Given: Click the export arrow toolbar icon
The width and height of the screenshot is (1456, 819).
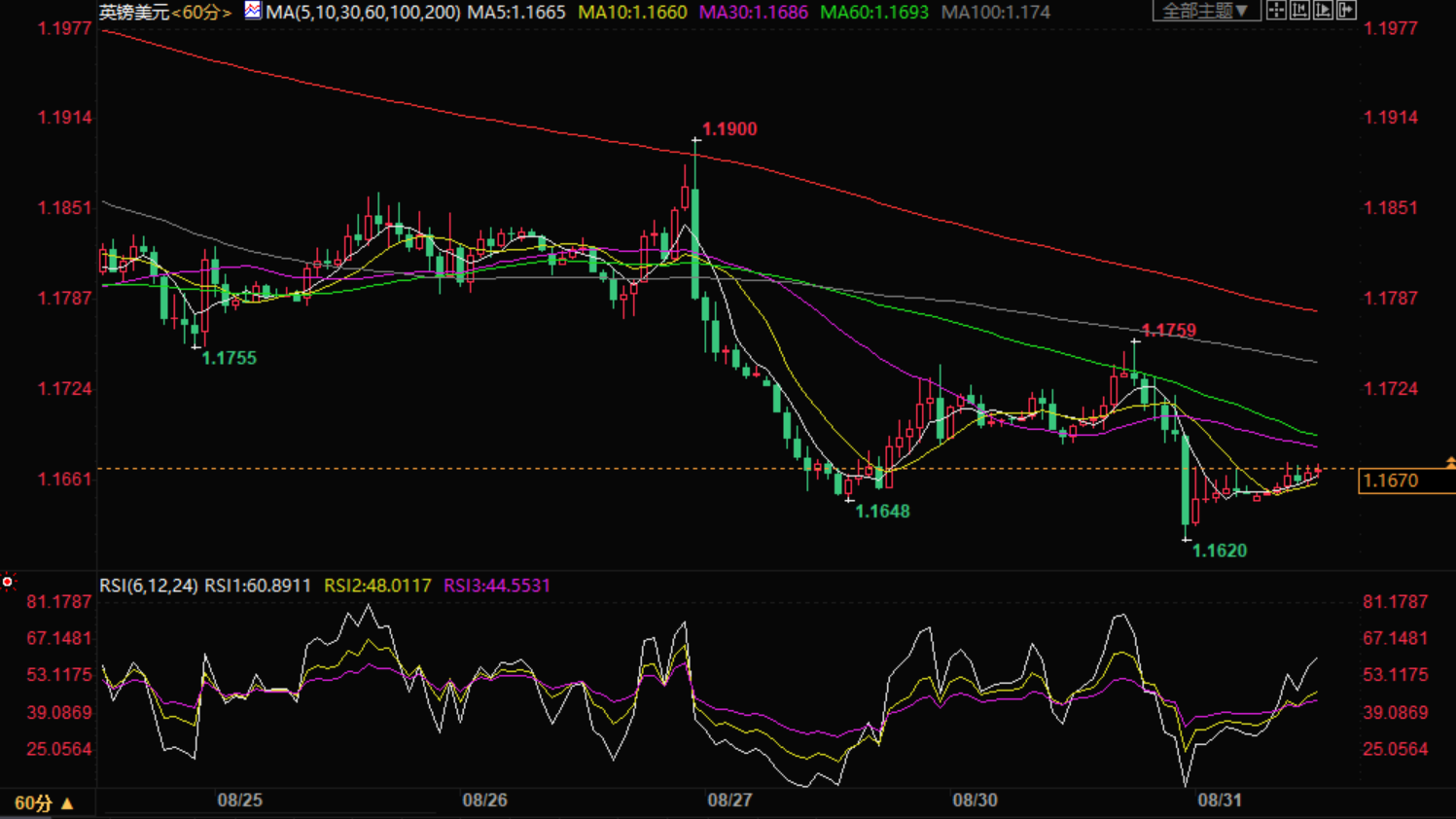Looking at the screenshot, I should (x=1346, y=11).
